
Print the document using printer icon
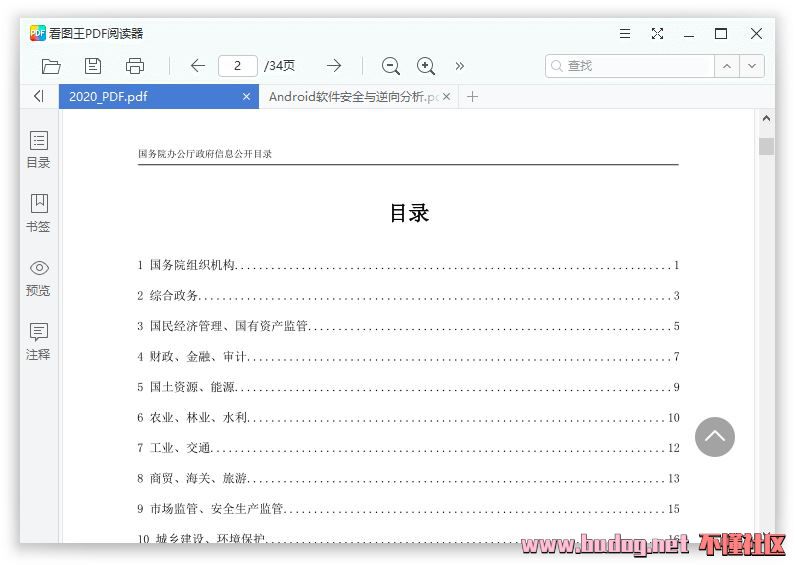tap(135, 66)
